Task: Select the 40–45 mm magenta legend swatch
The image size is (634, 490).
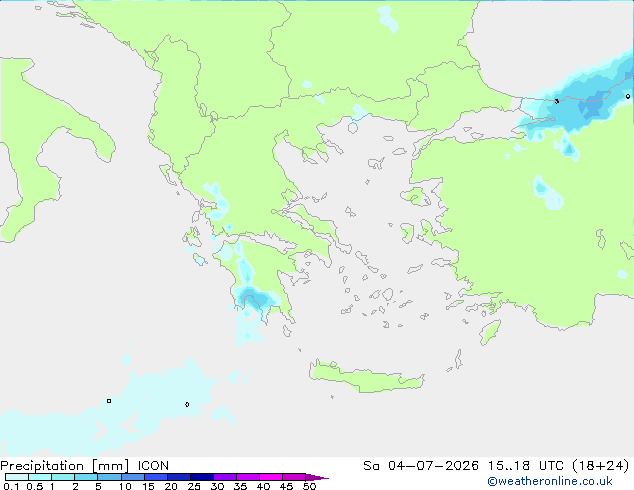Action: 271,477
